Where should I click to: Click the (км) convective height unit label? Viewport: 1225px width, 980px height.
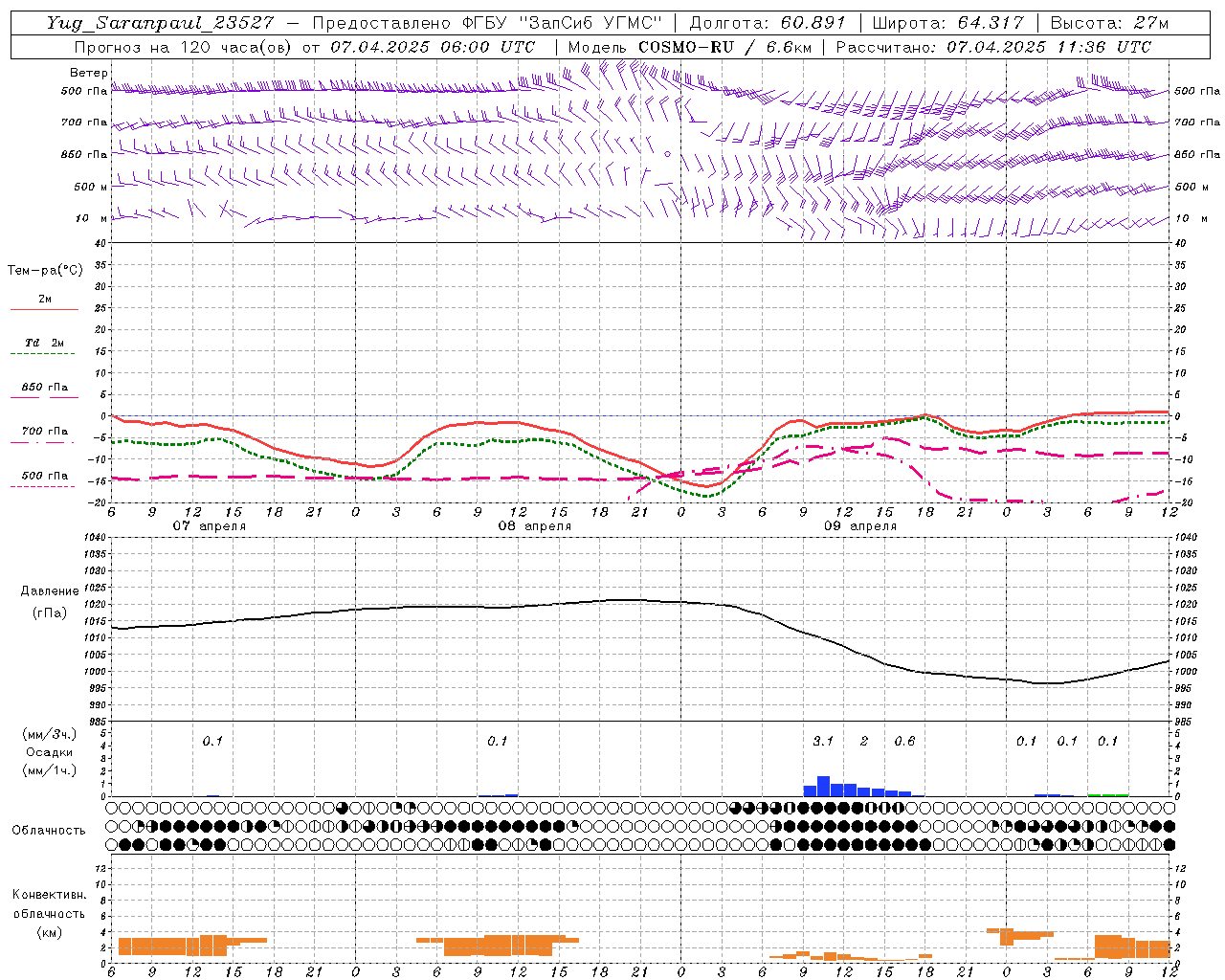[50, 931]
